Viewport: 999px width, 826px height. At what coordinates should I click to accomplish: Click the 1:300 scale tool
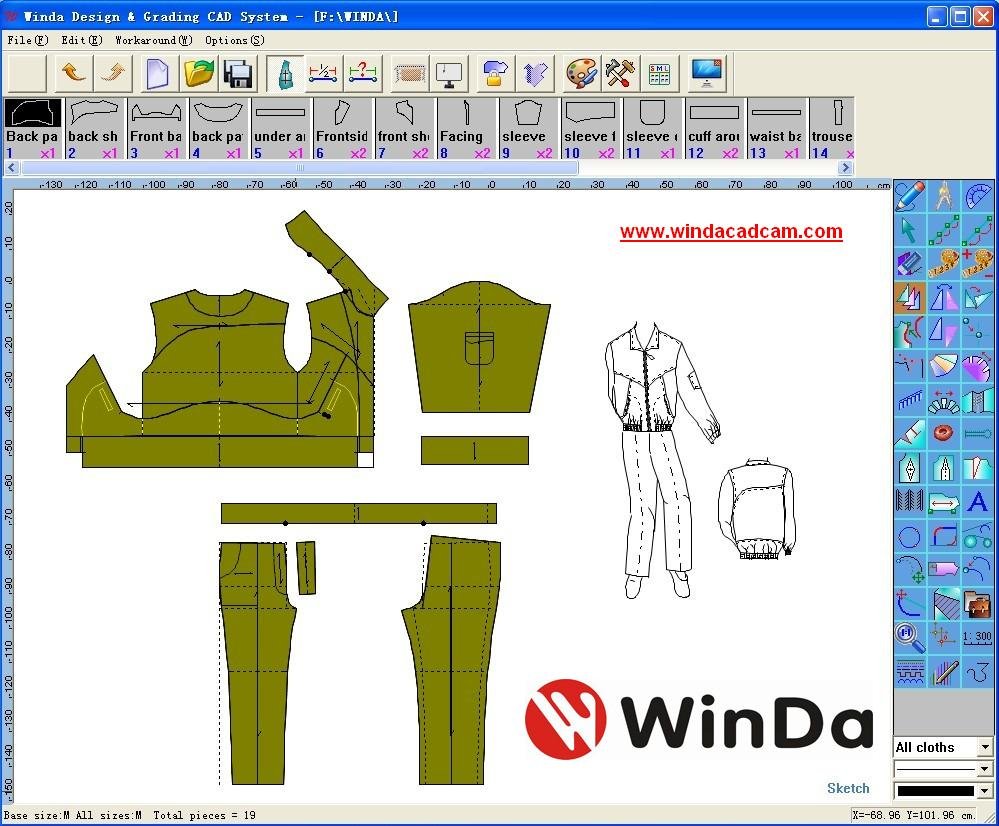click(x=977, y=637)
